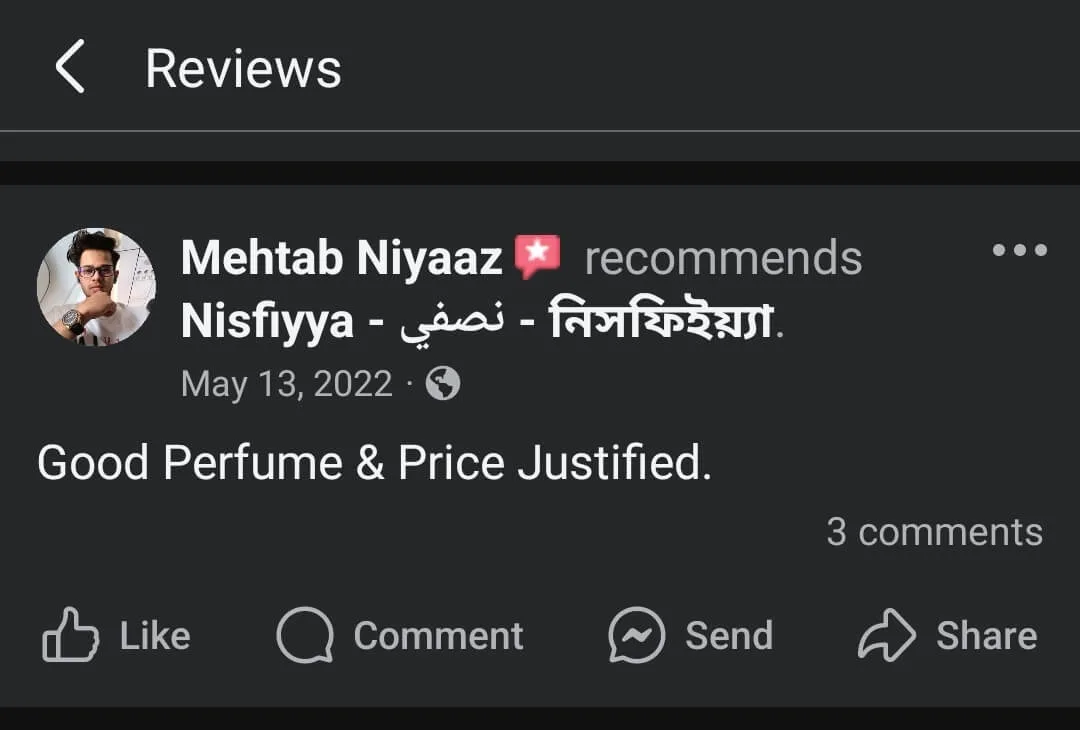Screen dimensions: 1080x730
Task: Click the Messenger Send icon
Action: (x=636, y=636)
